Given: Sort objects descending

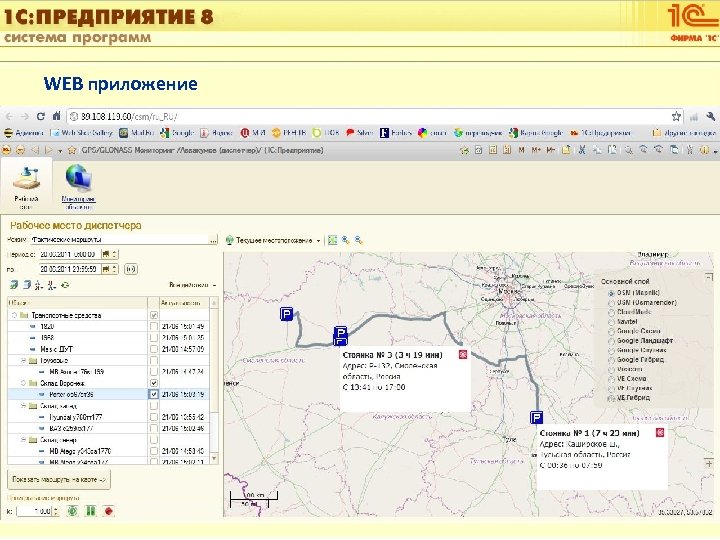Looking at the screenshot, I should click(51, 285).
